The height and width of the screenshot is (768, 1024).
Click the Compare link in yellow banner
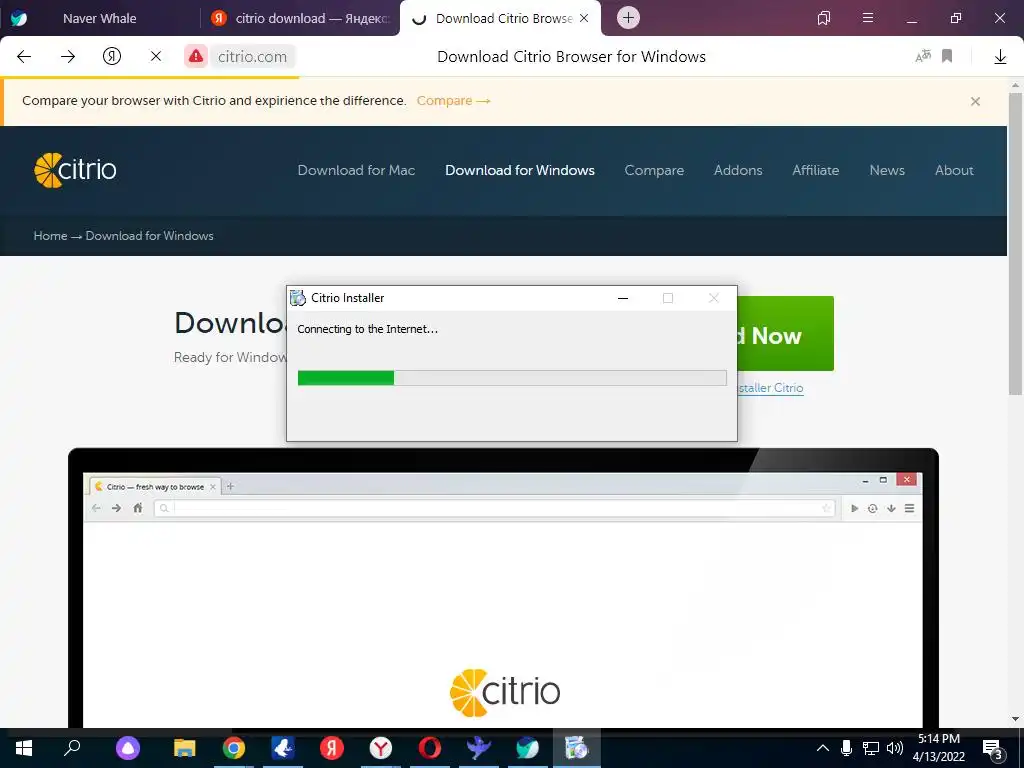453,101
